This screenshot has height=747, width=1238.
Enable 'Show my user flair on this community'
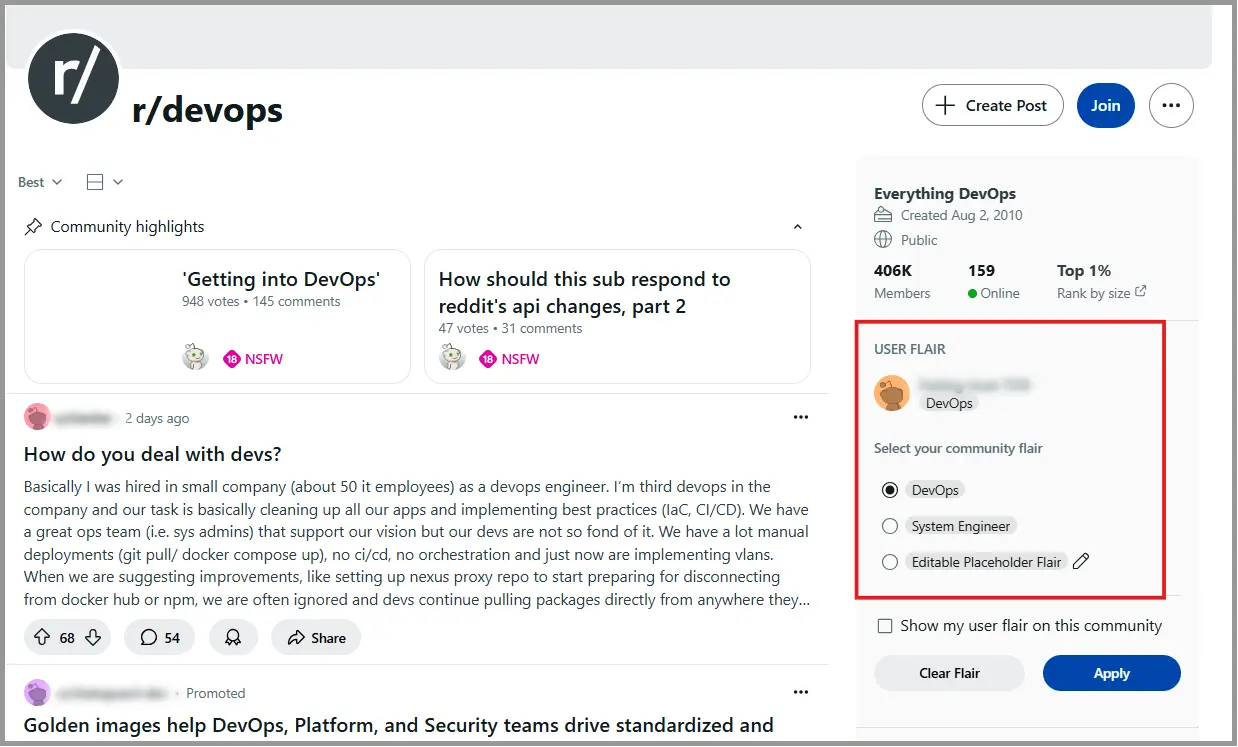pyautogui.click(x=885, y=626)
